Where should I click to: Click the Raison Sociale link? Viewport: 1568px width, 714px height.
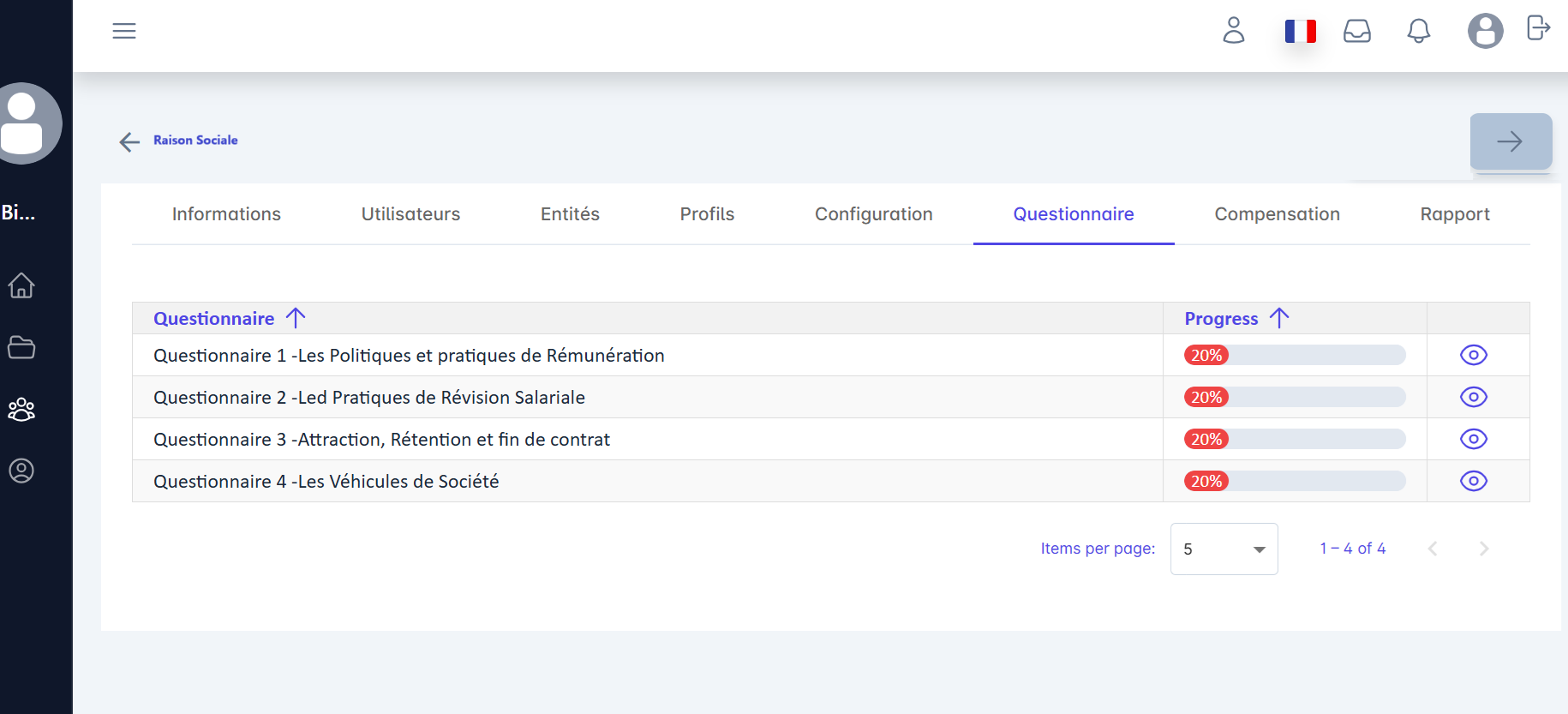[x=195, y=141]
